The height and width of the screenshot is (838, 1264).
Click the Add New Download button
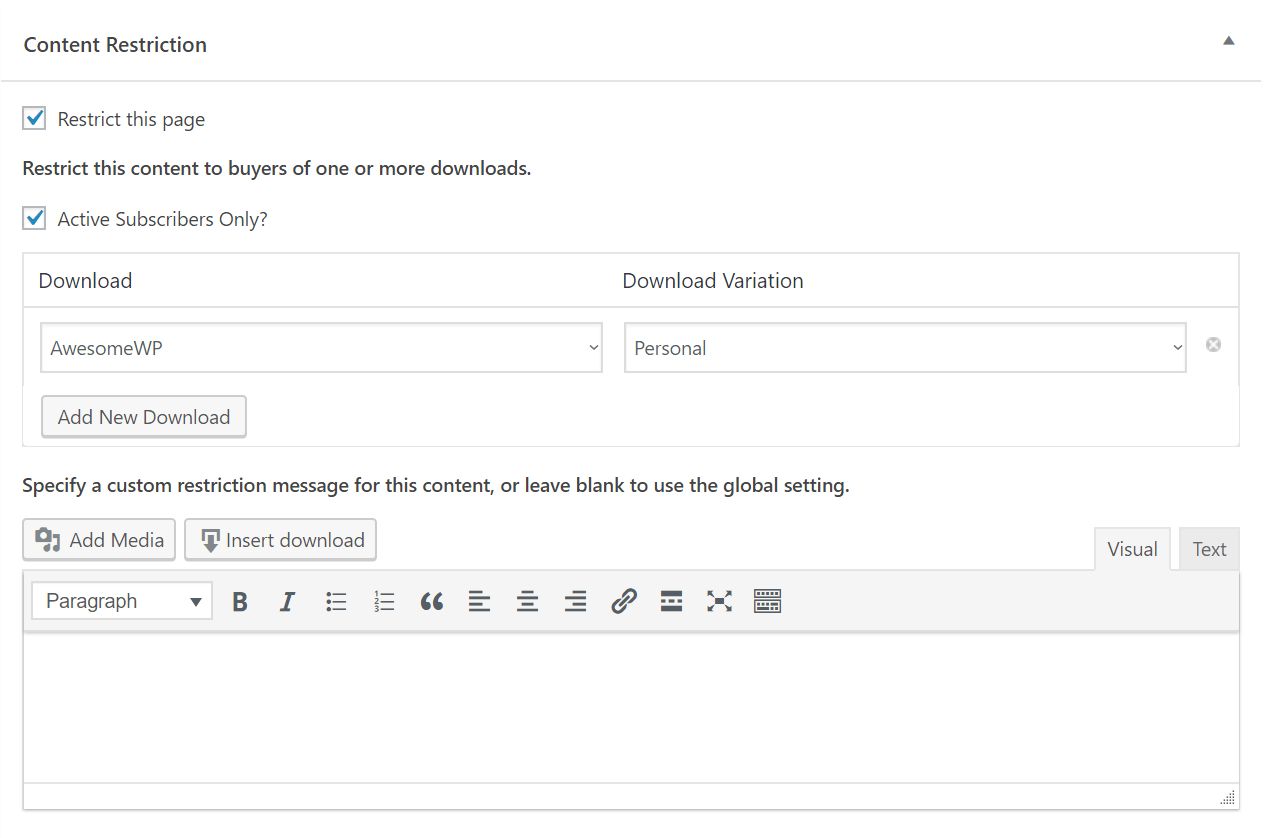point(144,417)
